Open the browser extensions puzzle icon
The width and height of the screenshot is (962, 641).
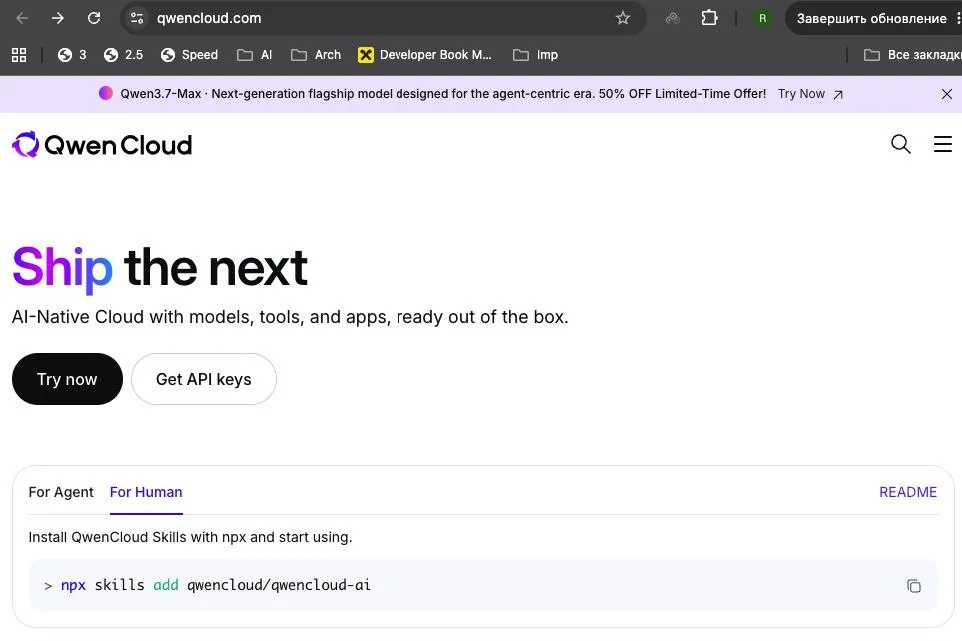709,18
